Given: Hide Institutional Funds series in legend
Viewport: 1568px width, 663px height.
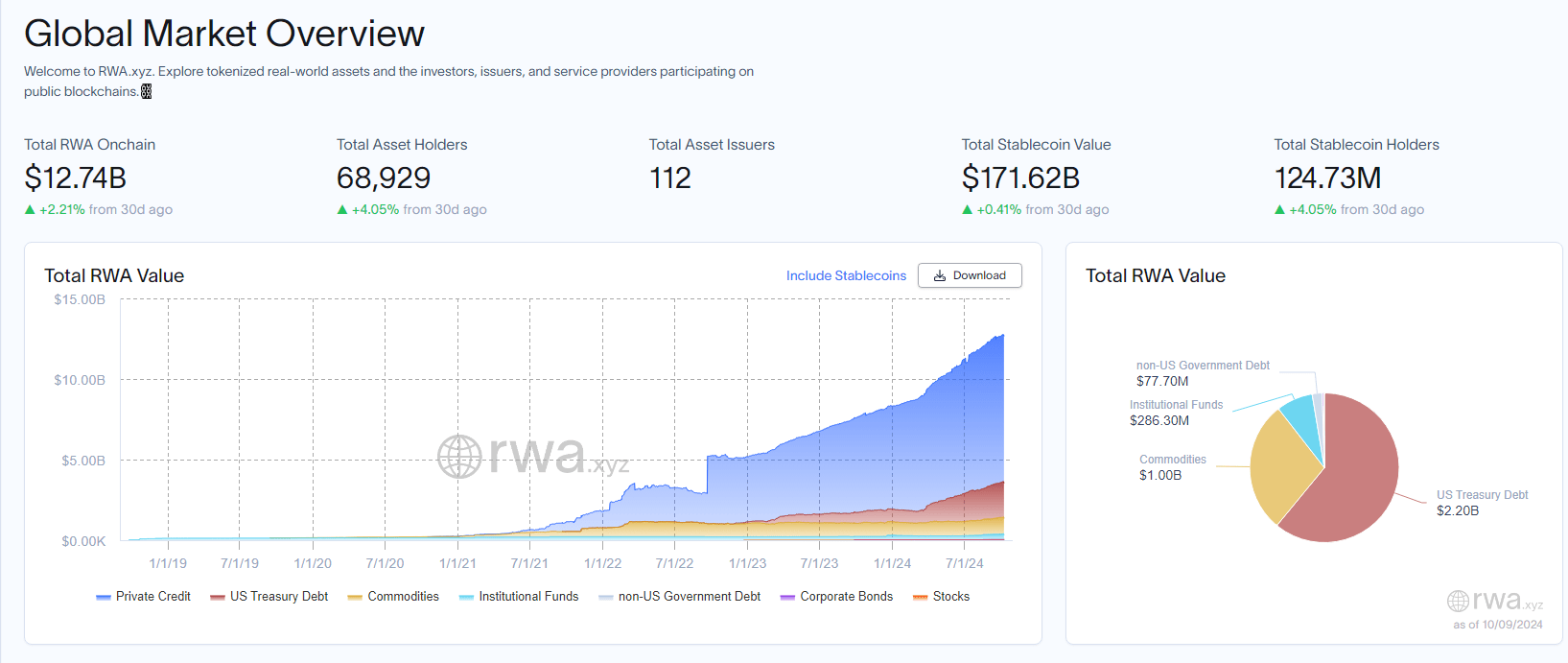Looking at the screenshot, I should (x=519, y=597).
